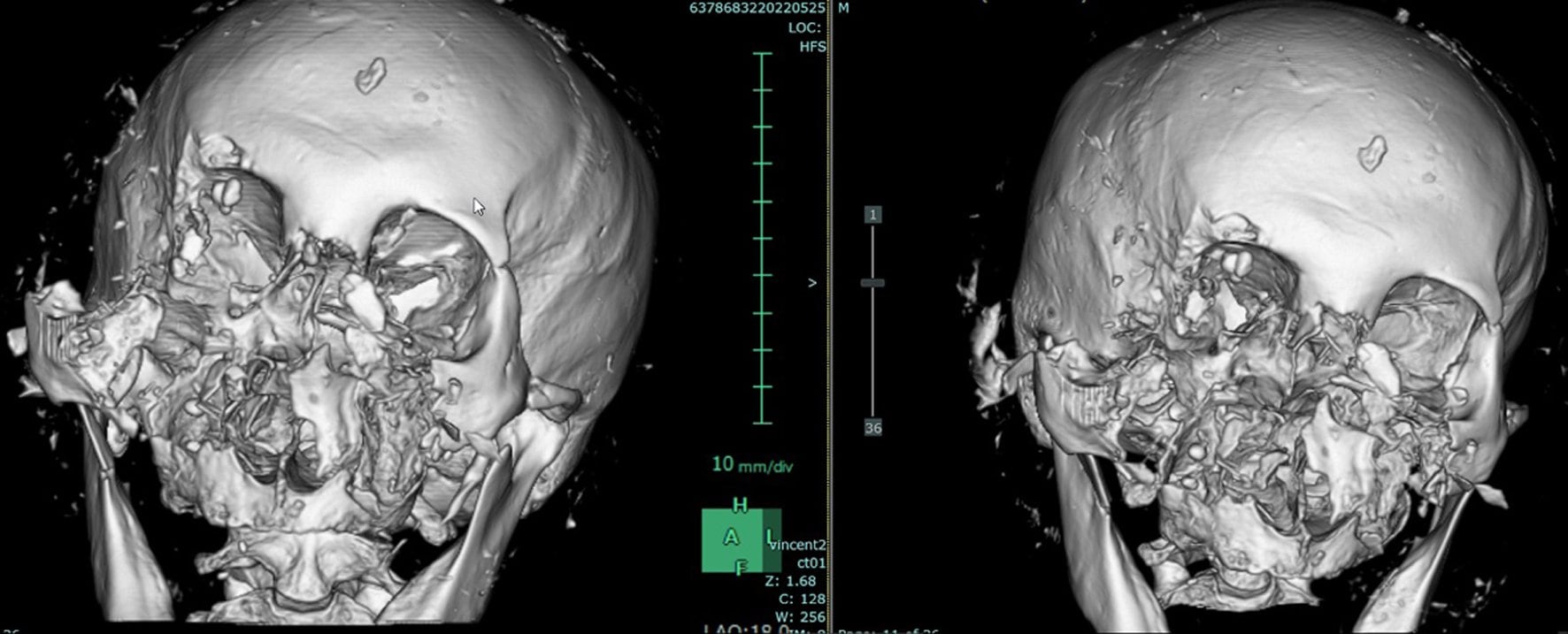1568x634 pixels.
Task: Click the F label below orientation cube
Action: [742, 569]
